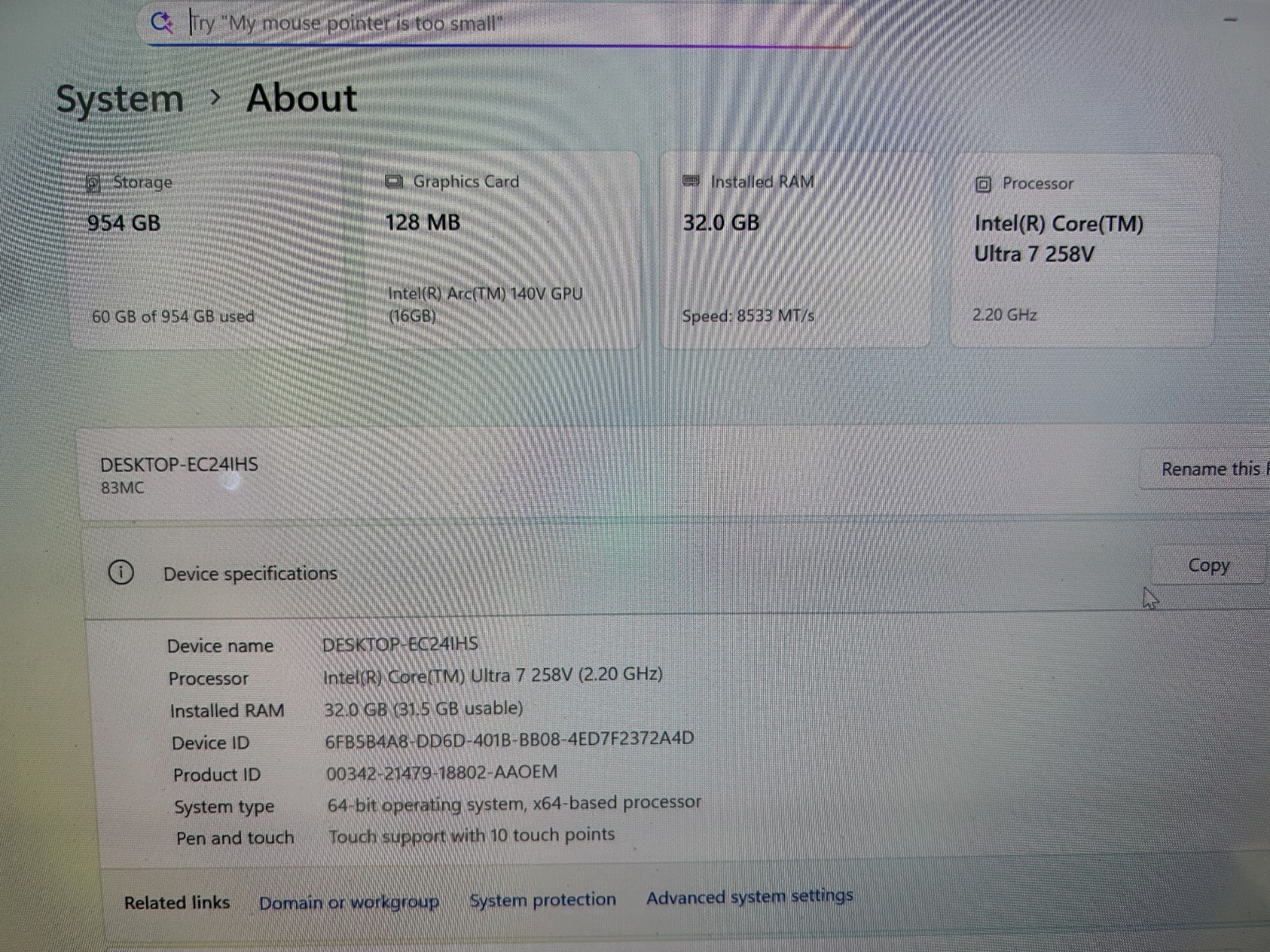The height and width of the screenshot is (952, 1270).
Task: Go back to System breadcrumb
Action: click(120, 100)
